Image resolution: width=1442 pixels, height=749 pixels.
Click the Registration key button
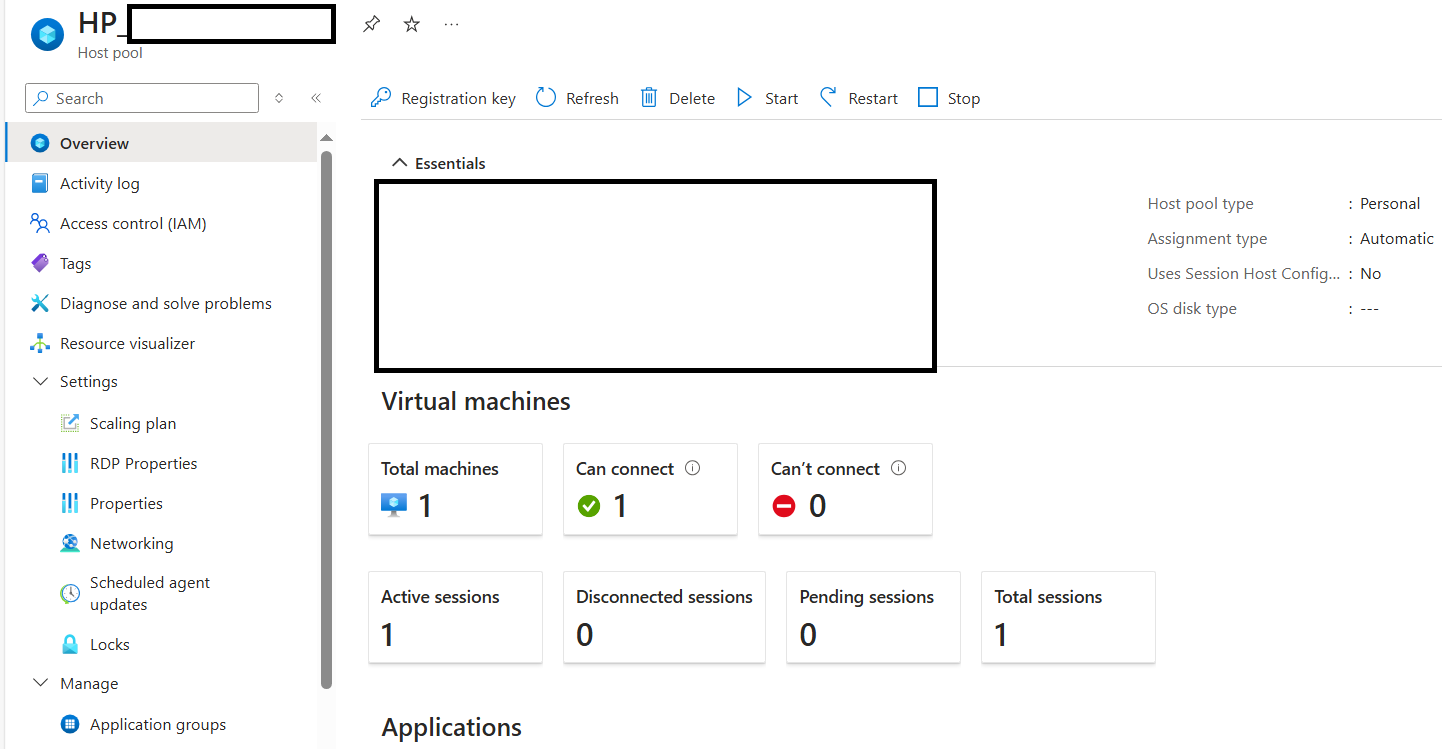(x=443, y=98)
